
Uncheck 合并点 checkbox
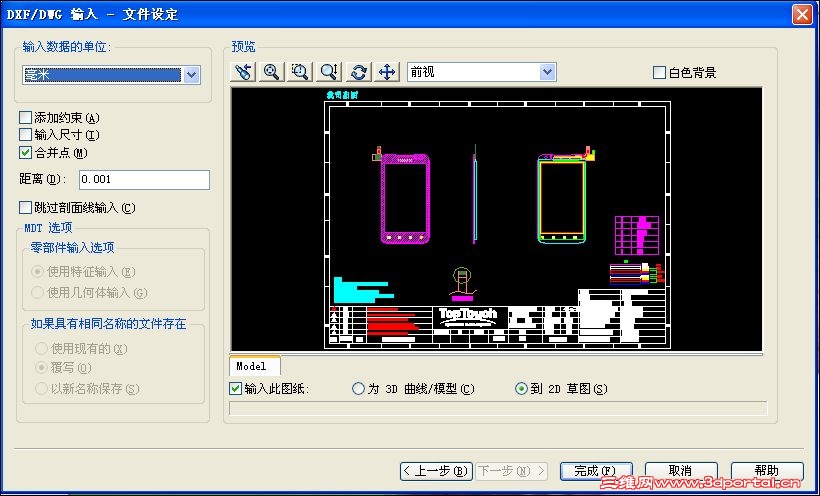pyautogui.click(x=25, y=152)
